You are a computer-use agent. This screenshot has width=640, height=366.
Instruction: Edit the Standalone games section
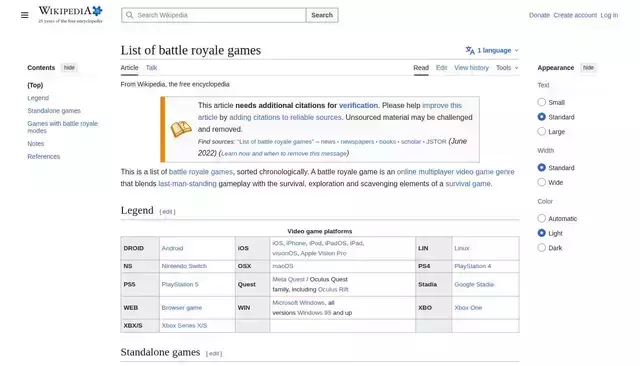(214, 354)
